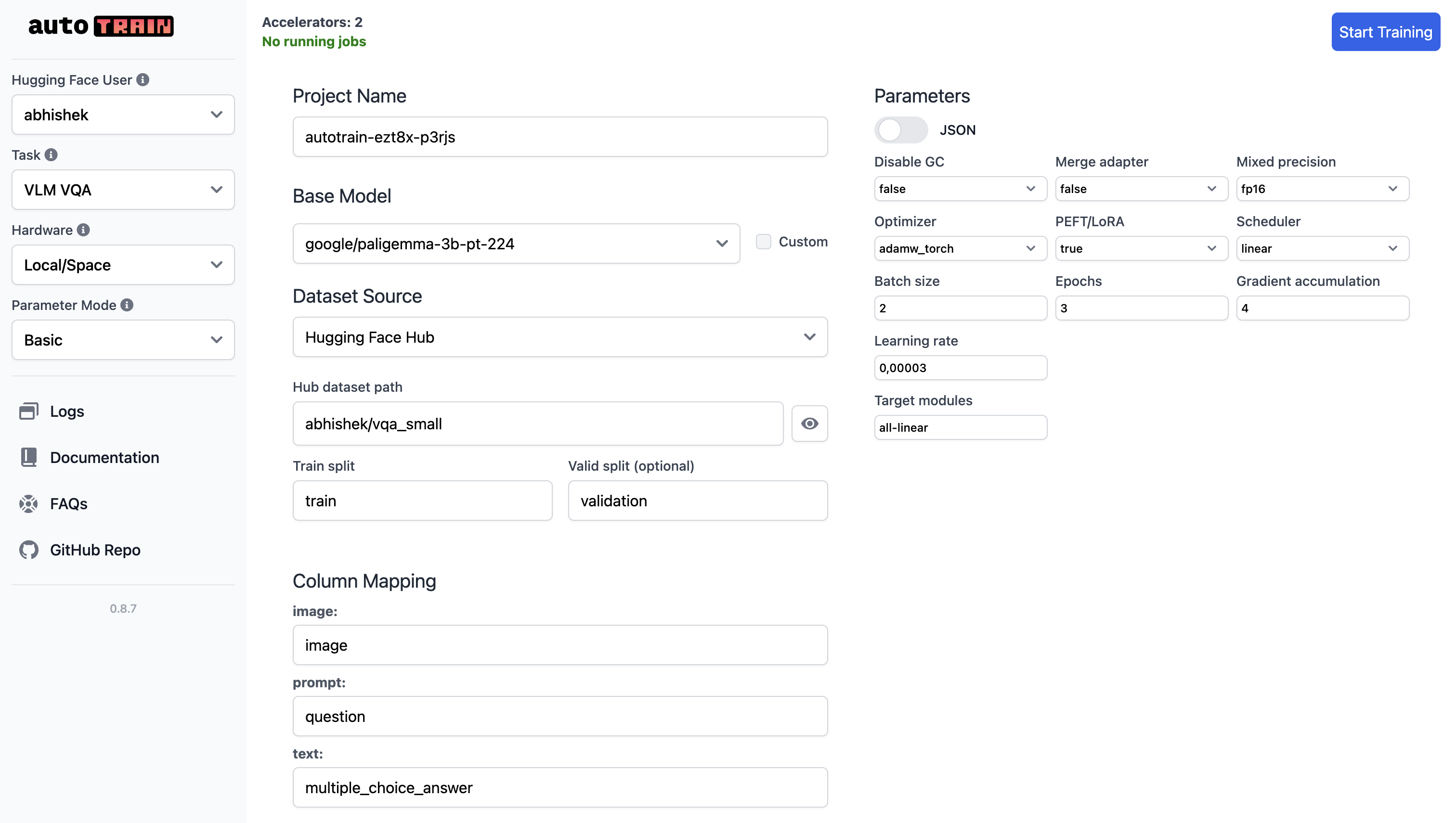Click the Parameter Mode info icon
Screen dimensions: 1456x823
point(127,305)
